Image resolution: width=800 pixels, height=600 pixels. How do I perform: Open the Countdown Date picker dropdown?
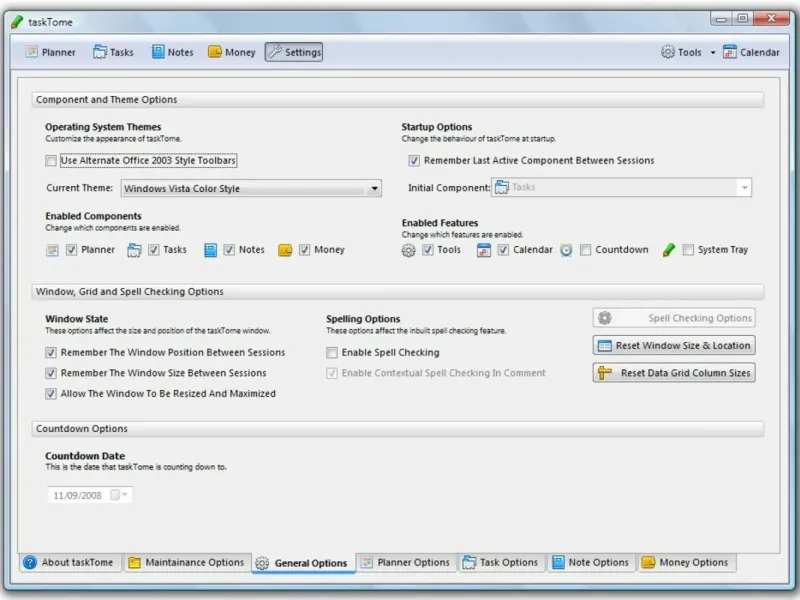point(124,494)
